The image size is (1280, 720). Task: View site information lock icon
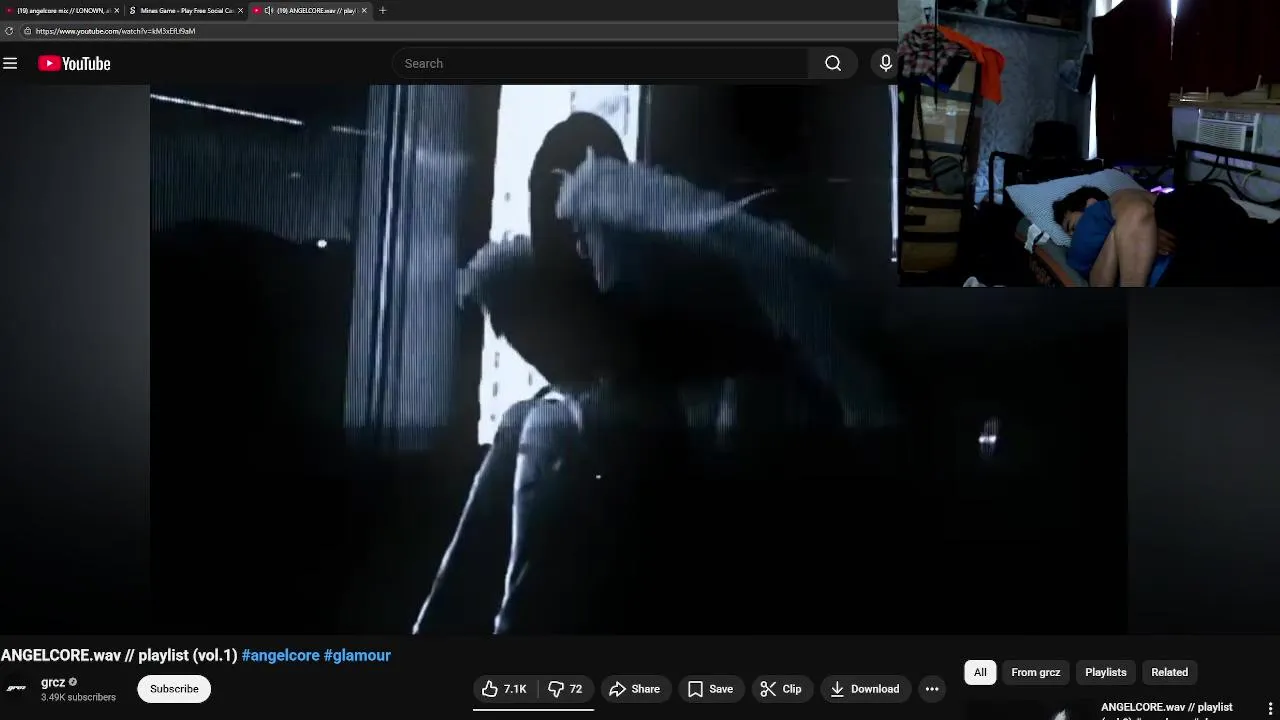click(x=27, y=31)
